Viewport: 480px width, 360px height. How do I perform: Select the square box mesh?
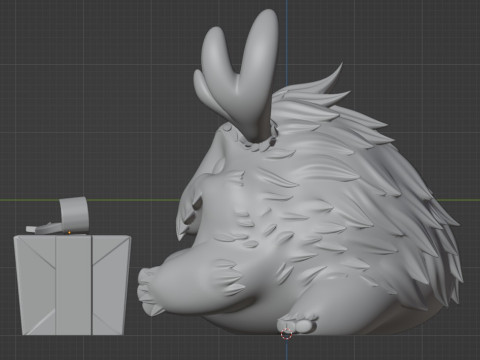click(72, 285)
